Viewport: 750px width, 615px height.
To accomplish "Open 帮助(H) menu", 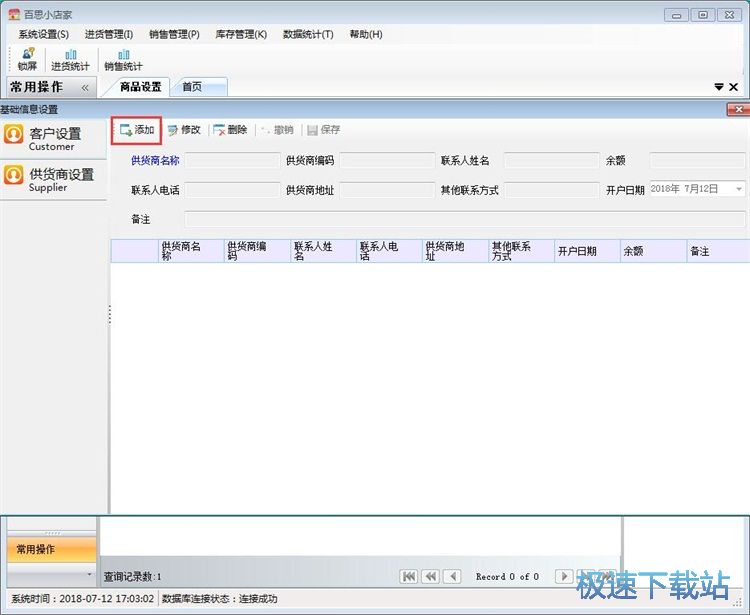I will click(x=366, y=34).
